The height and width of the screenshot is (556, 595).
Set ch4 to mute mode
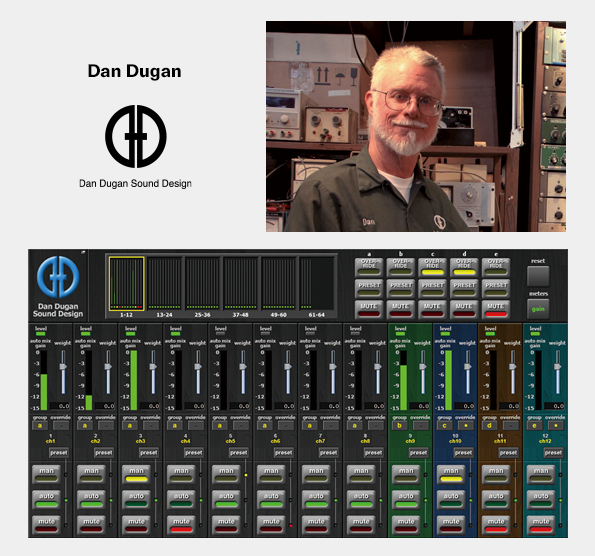click(181, 524)
